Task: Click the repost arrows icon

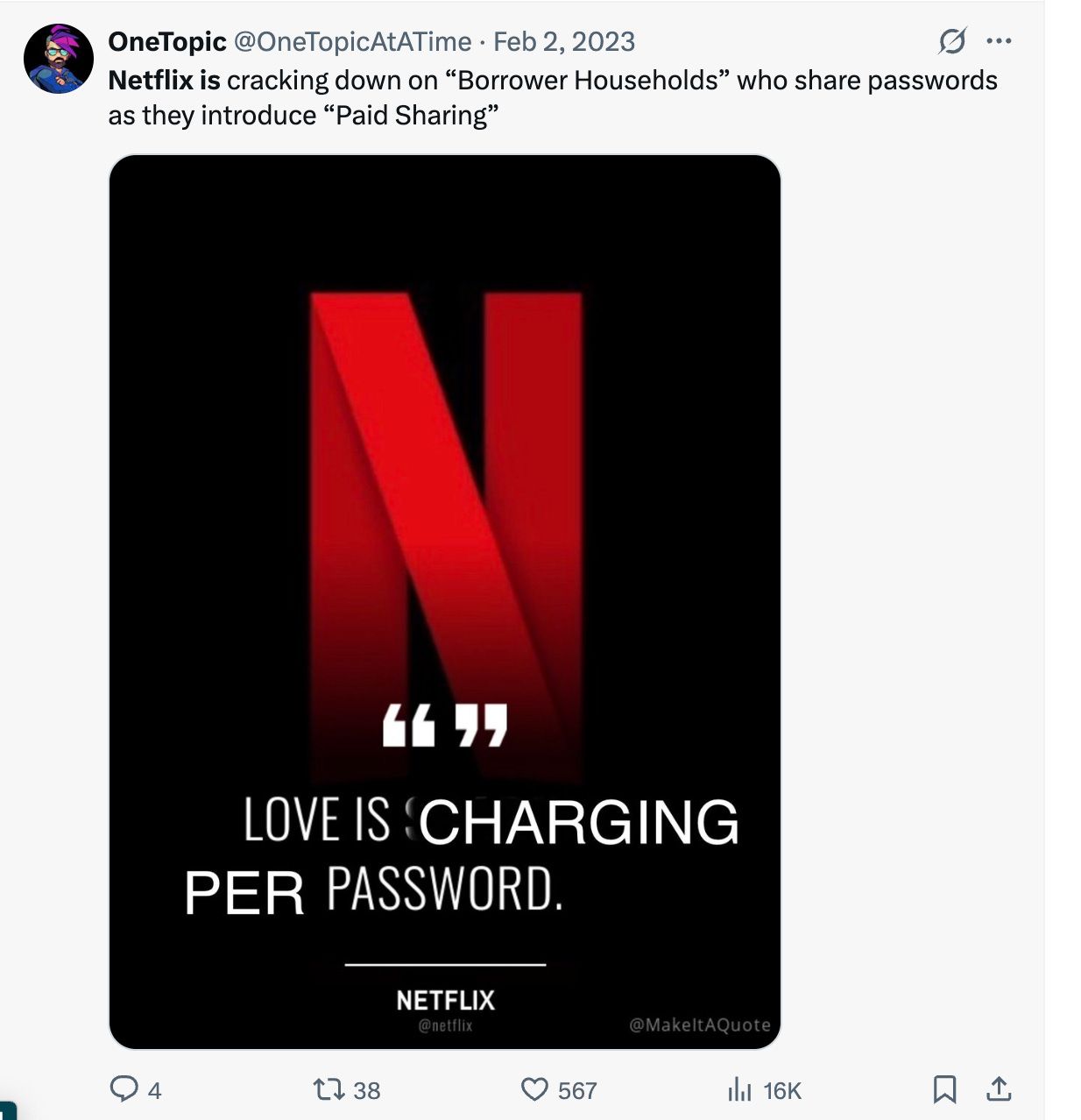Action: tap(329, 1089)
